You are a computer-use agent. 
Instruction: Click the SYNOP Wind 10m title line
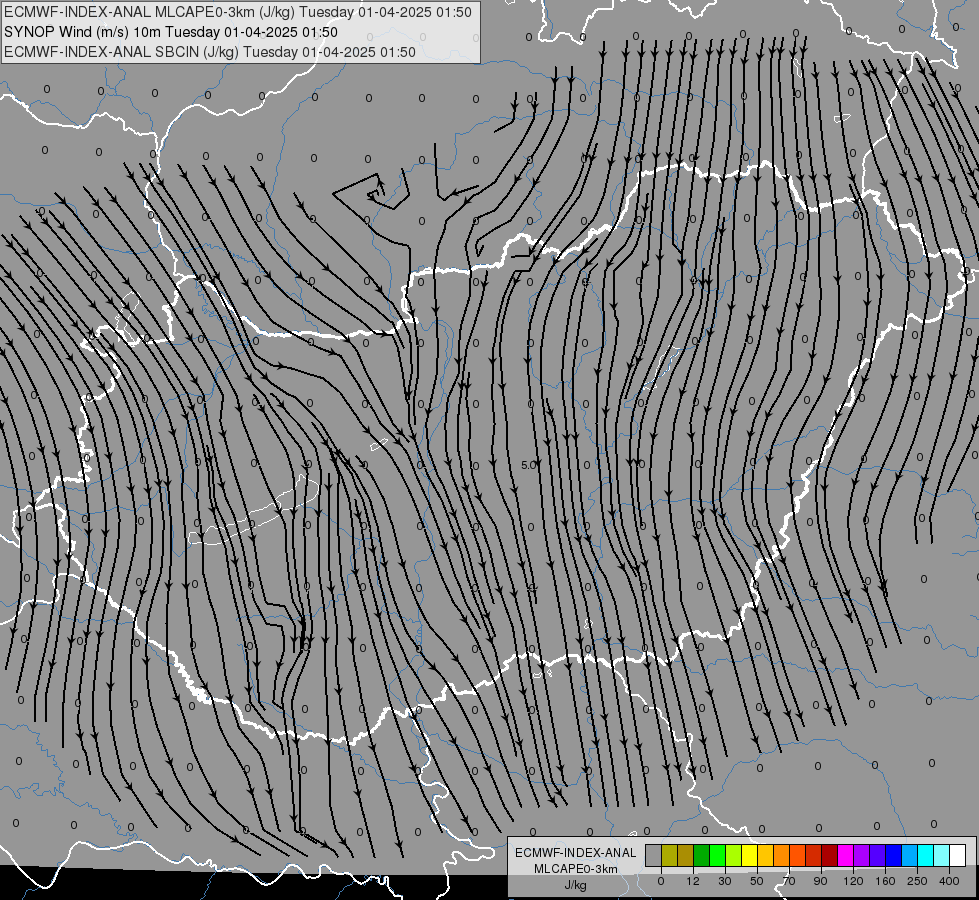pos(170,32)
